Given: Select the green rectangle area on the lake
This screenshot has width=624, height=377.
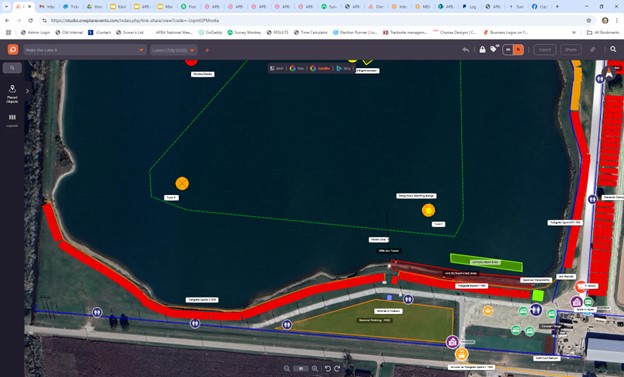Looking at the screenshot, I should point(486,262).
